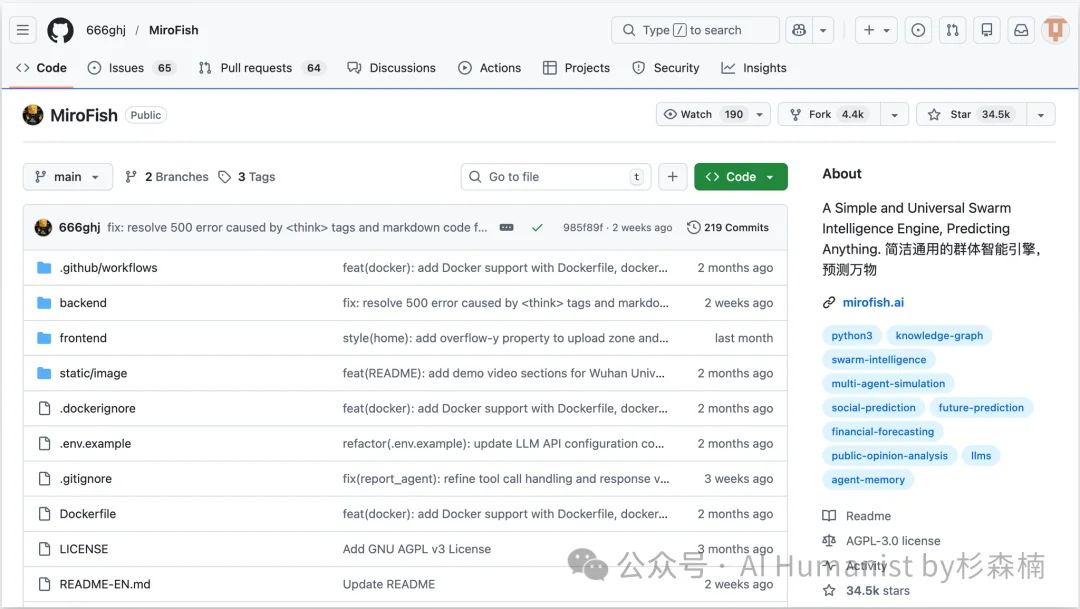Viewport: 1080px width, 609px height.
Task: Open the Fork options dropdown arrow
Action: click(x=895, y=115)
